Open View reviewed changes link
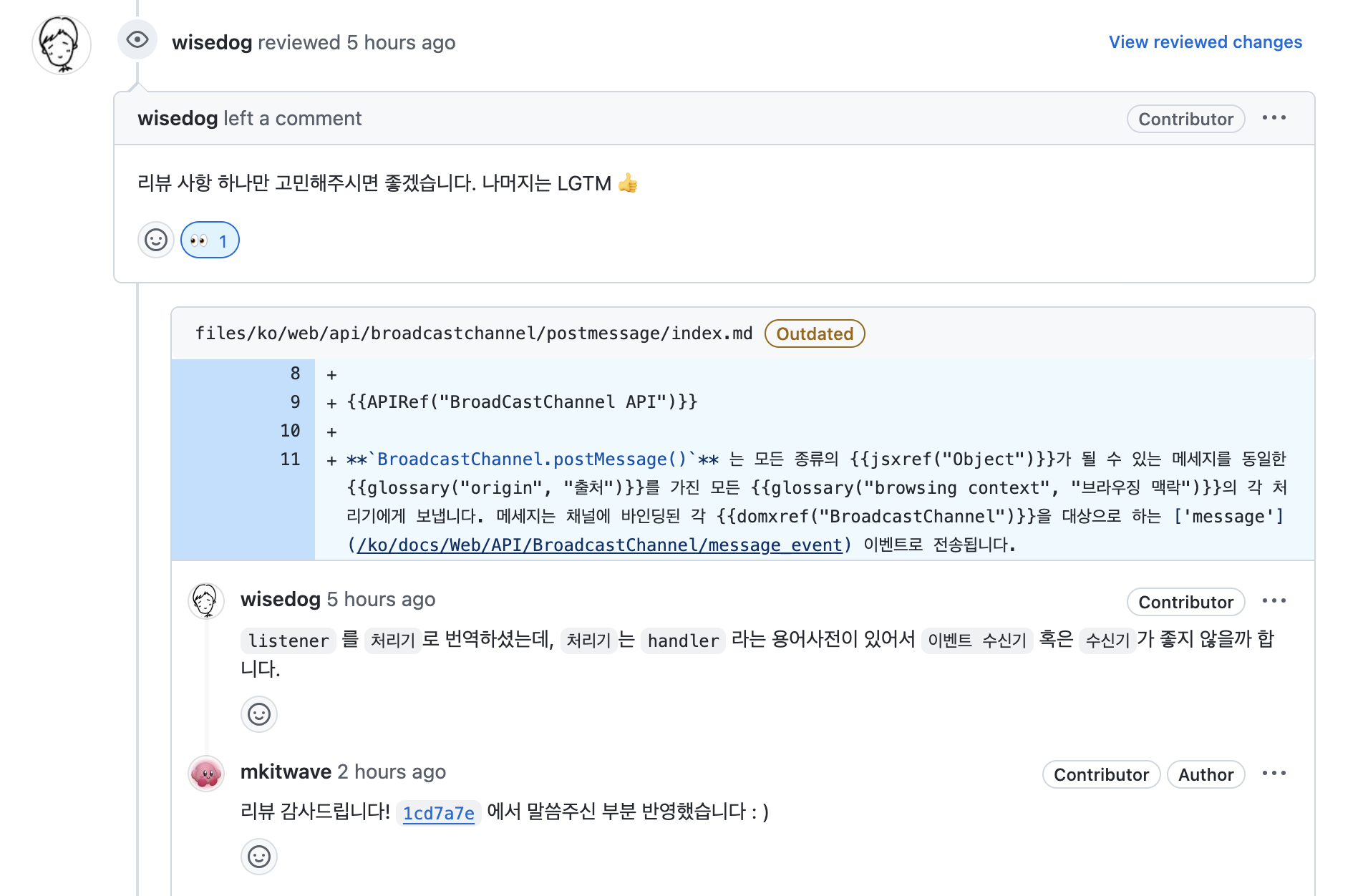Image resolution: width=1363 pixels, height=896 pixels. tap(1205, 42)
